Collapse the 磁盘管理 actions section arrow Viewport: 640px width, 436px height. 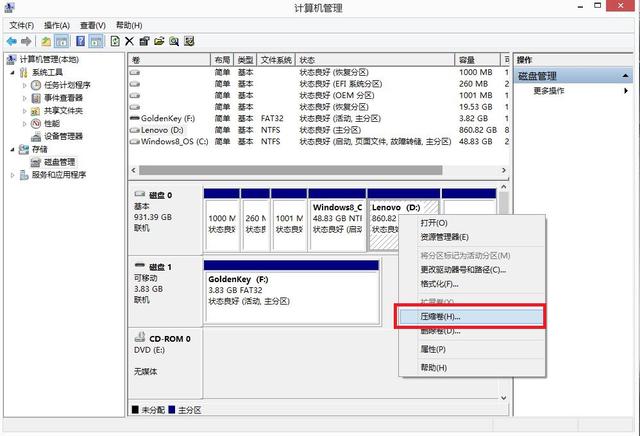click(x=625, y=76)
